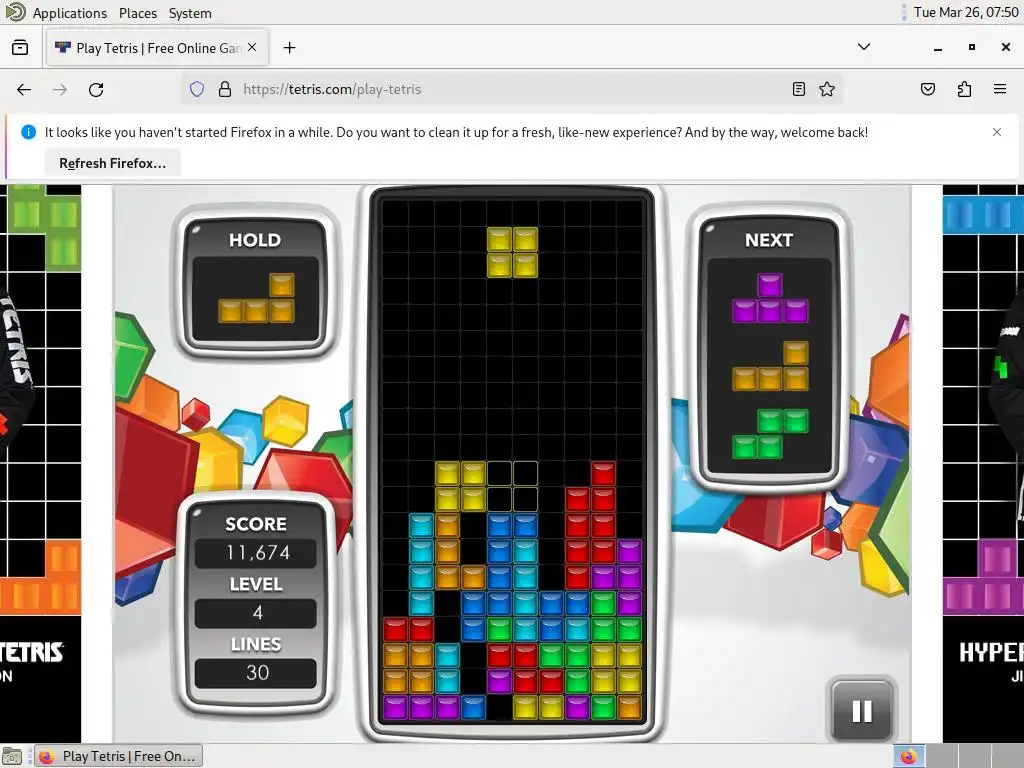Click the score value 11,674
Viewport: 1024px width, 768px height.
(x=257, y=553)
